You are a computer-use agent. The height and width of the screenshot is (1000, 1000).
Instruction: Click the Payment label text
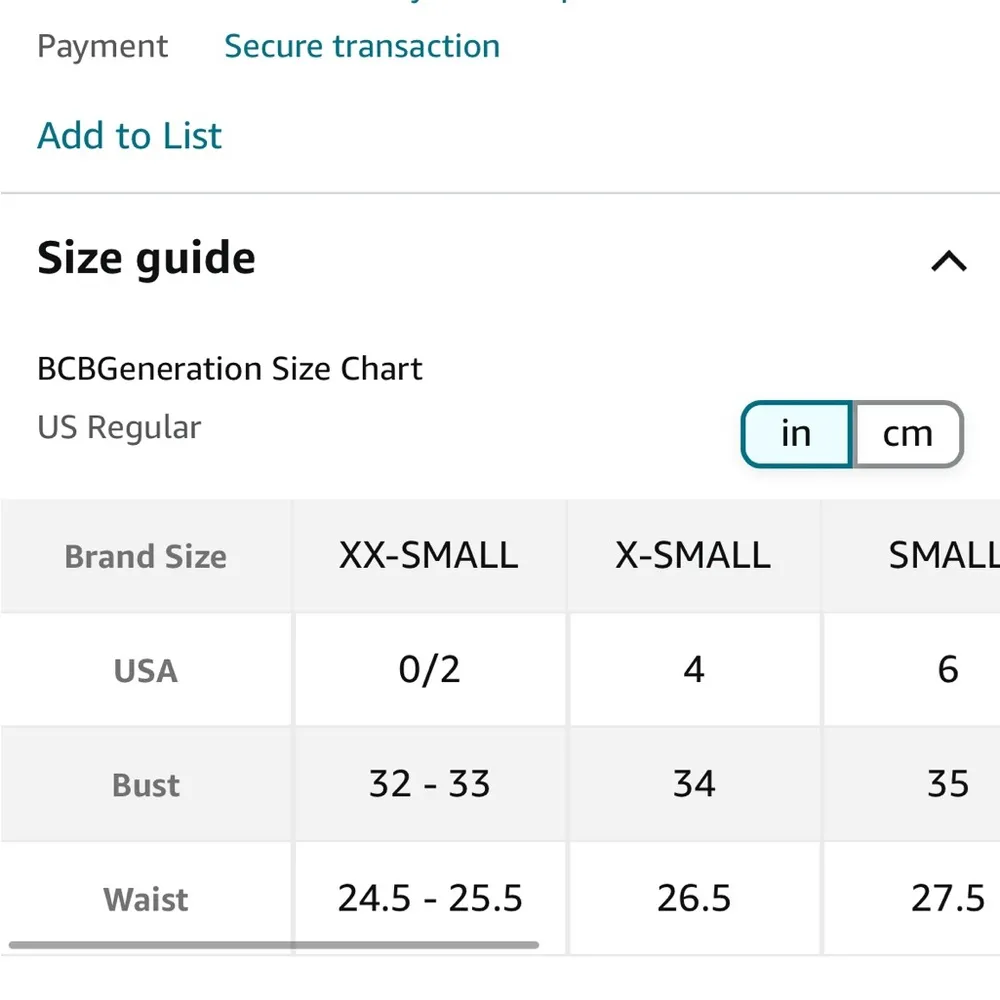coord(102,46)
